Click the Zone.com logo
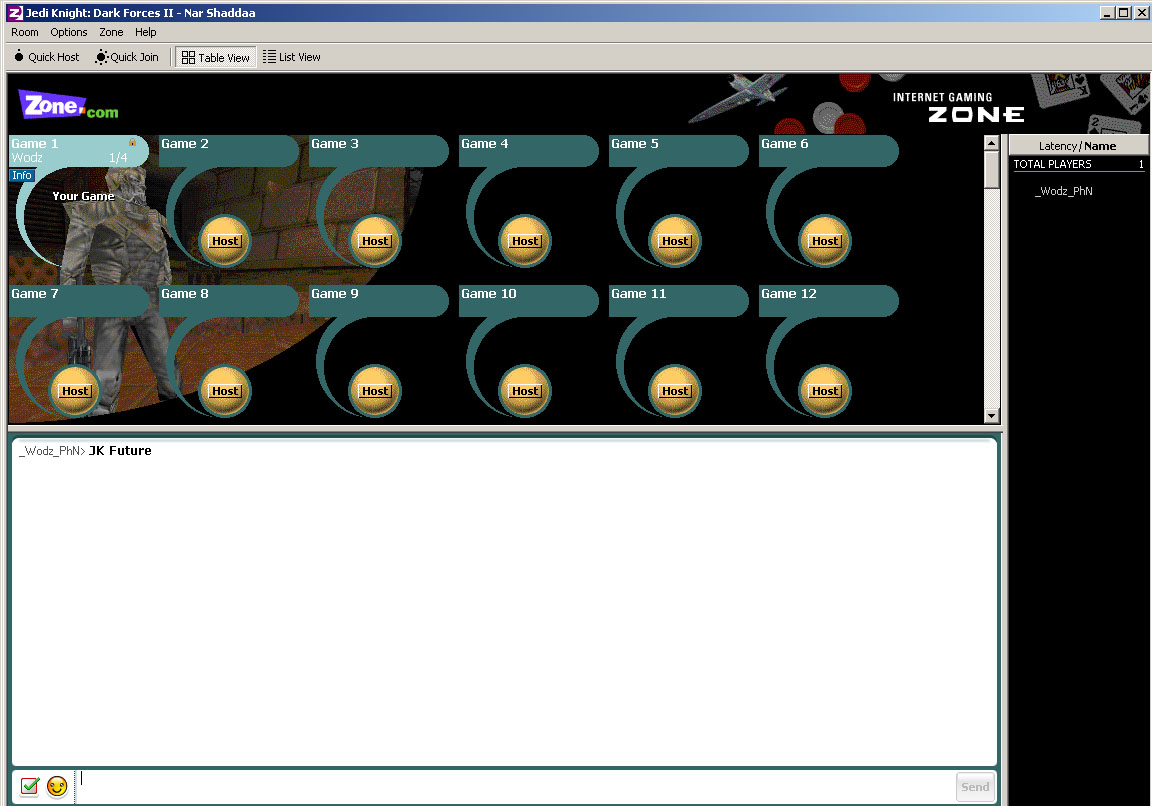The width and height of the screenshot is (1152, 806). click(68, 105)
